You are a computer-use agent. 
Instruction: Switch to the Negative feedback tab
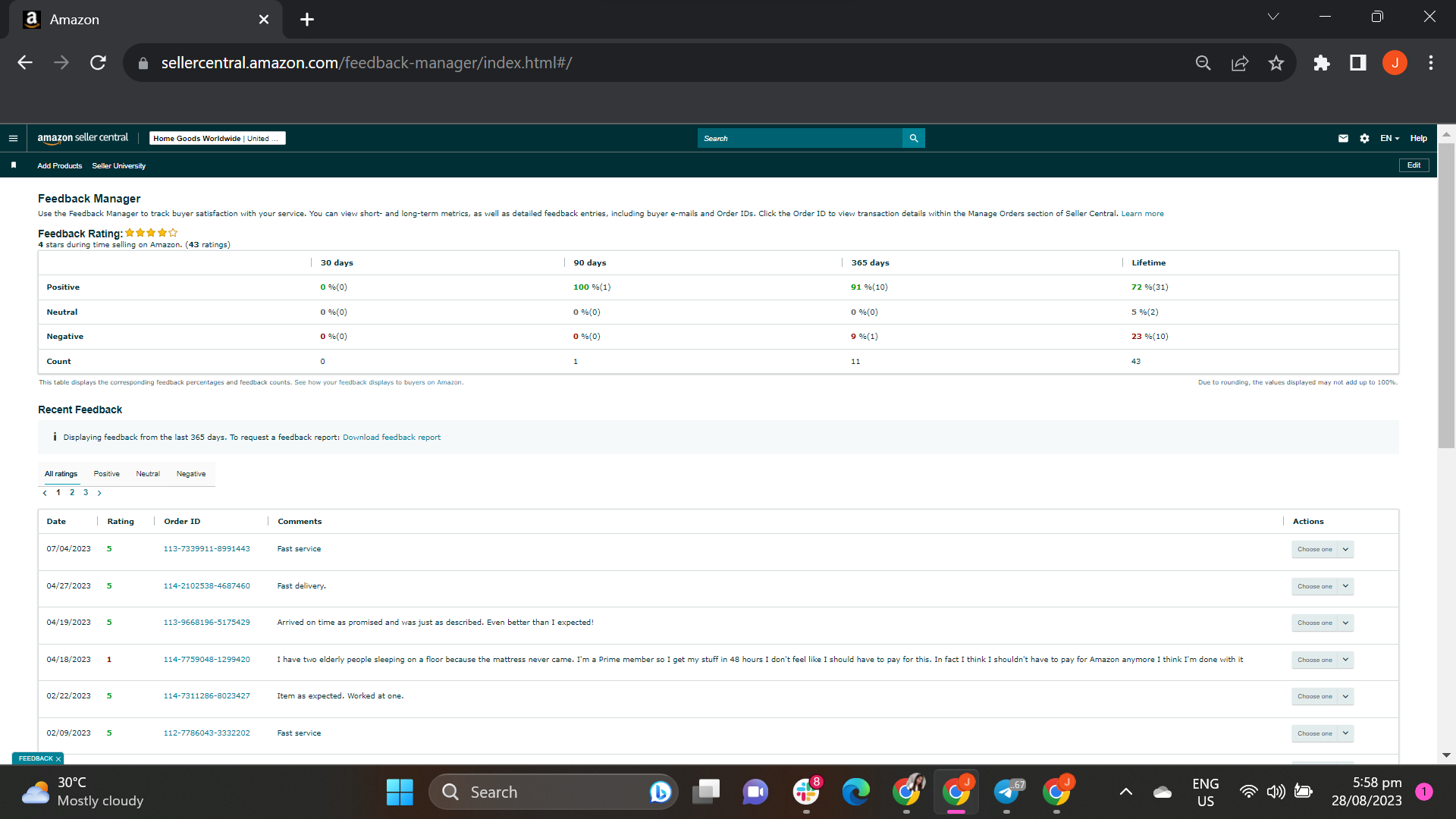[191, 474]
